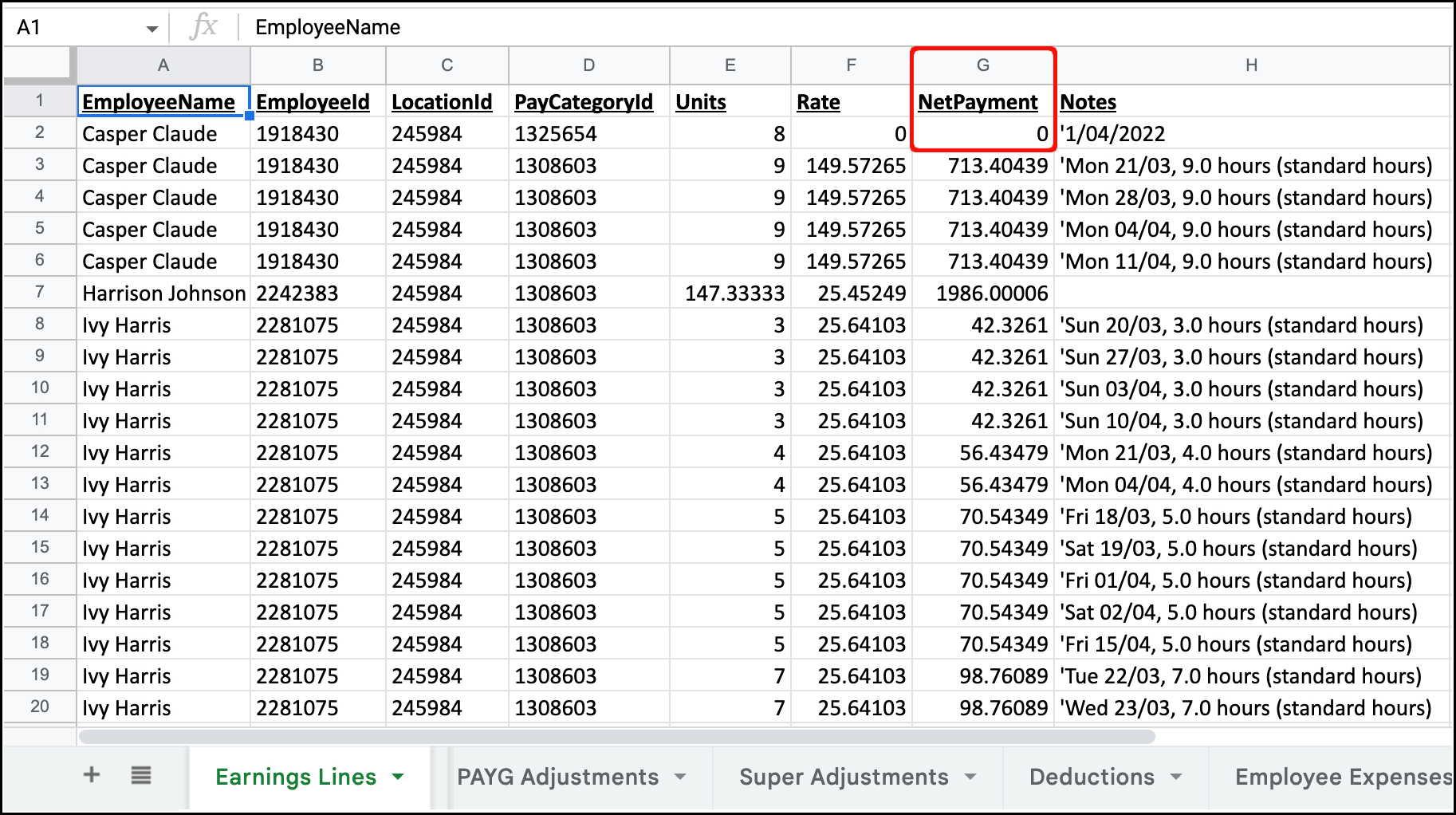Open the PAYG Adjustments tab dropdown arrow
The image size is (1456, 815).
pyautogui.click(x=680, y=777)
